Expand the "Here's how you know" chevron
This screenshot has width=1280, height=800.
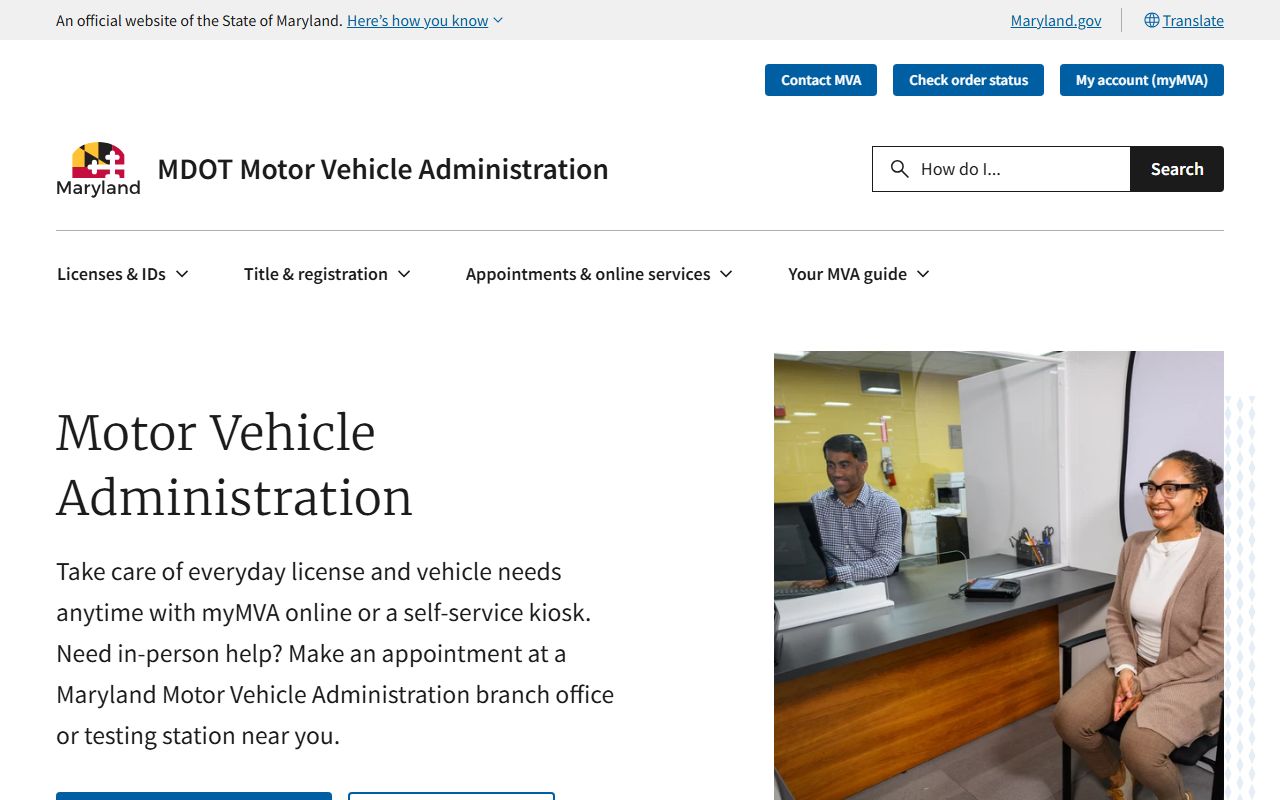498,20
